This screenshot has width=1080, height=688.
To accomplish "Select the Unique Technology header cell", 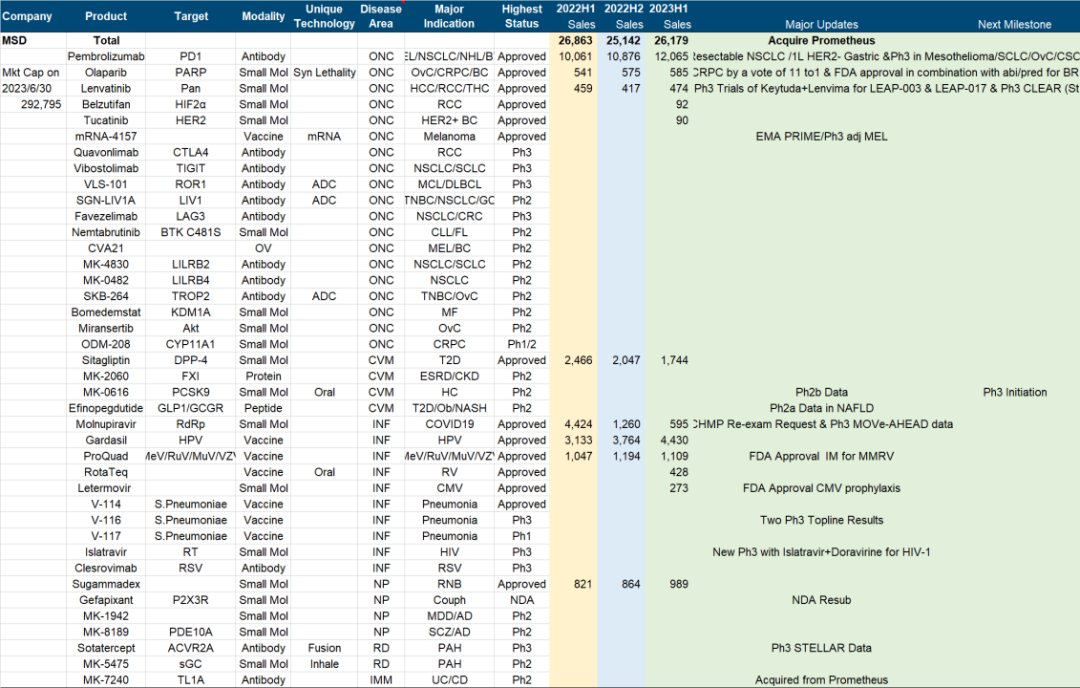I will coord(324,16).
